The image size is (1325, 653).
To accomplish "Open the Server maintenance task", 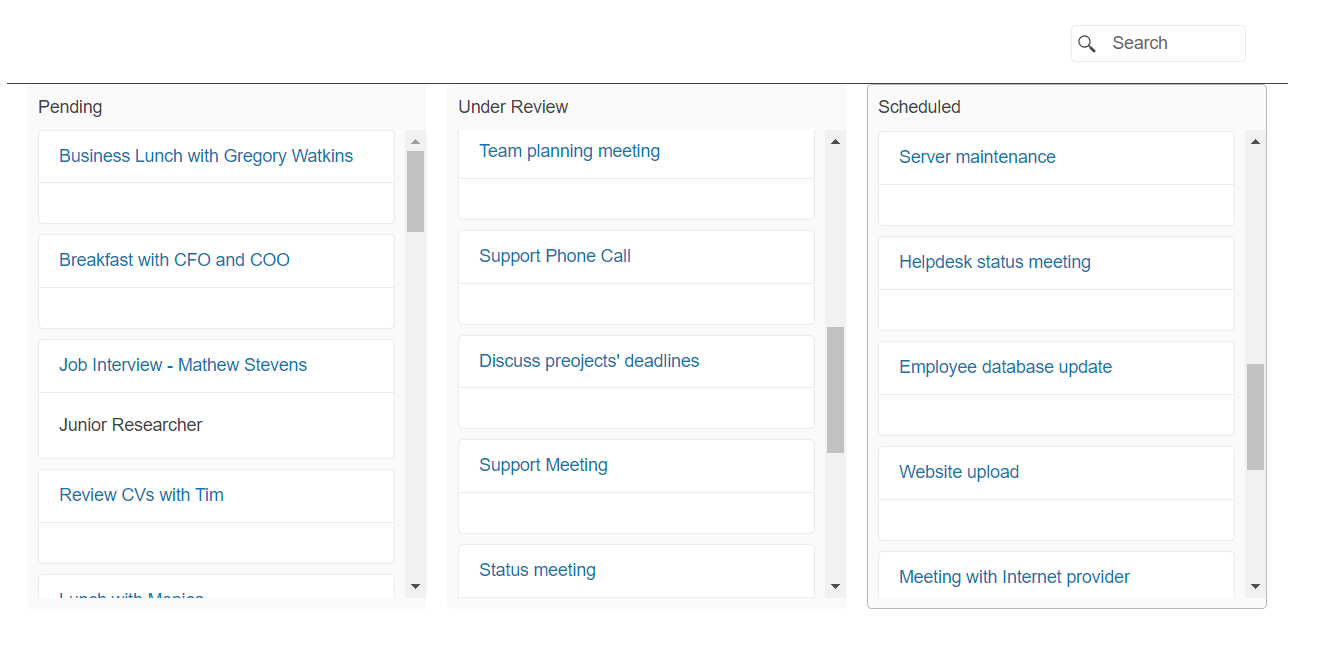I will pyautogui.click(x=976, y=156).
